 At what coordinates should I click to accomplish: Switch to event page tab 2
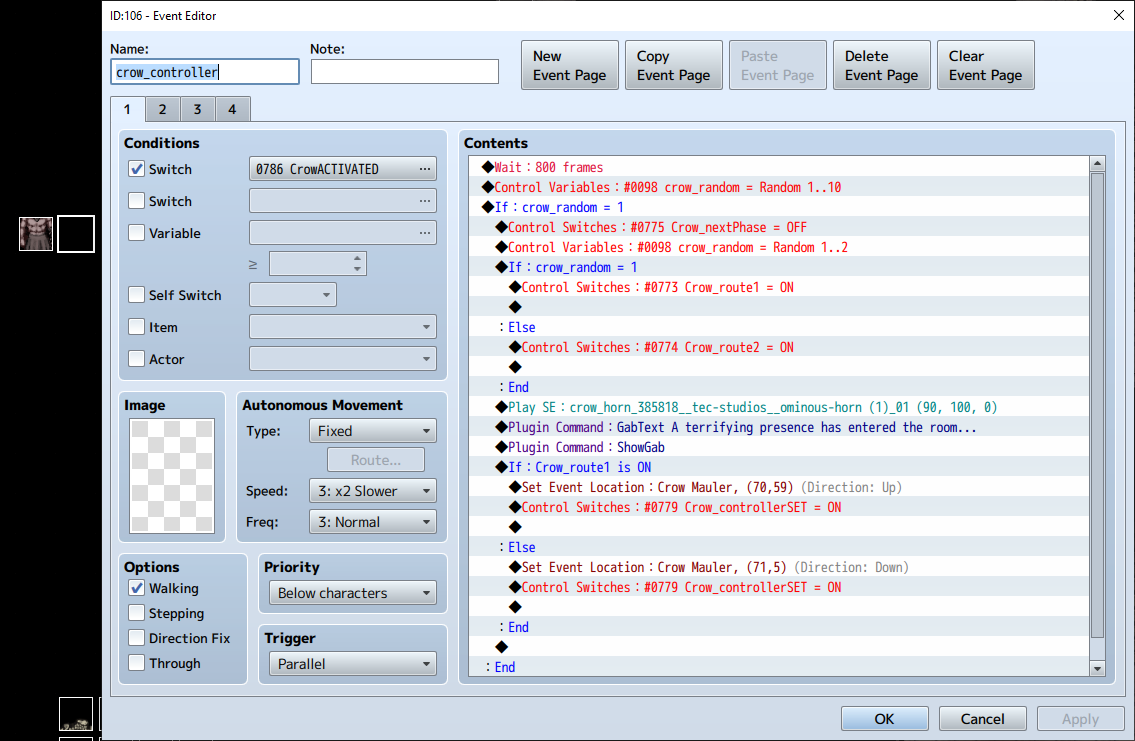point(162,109)
